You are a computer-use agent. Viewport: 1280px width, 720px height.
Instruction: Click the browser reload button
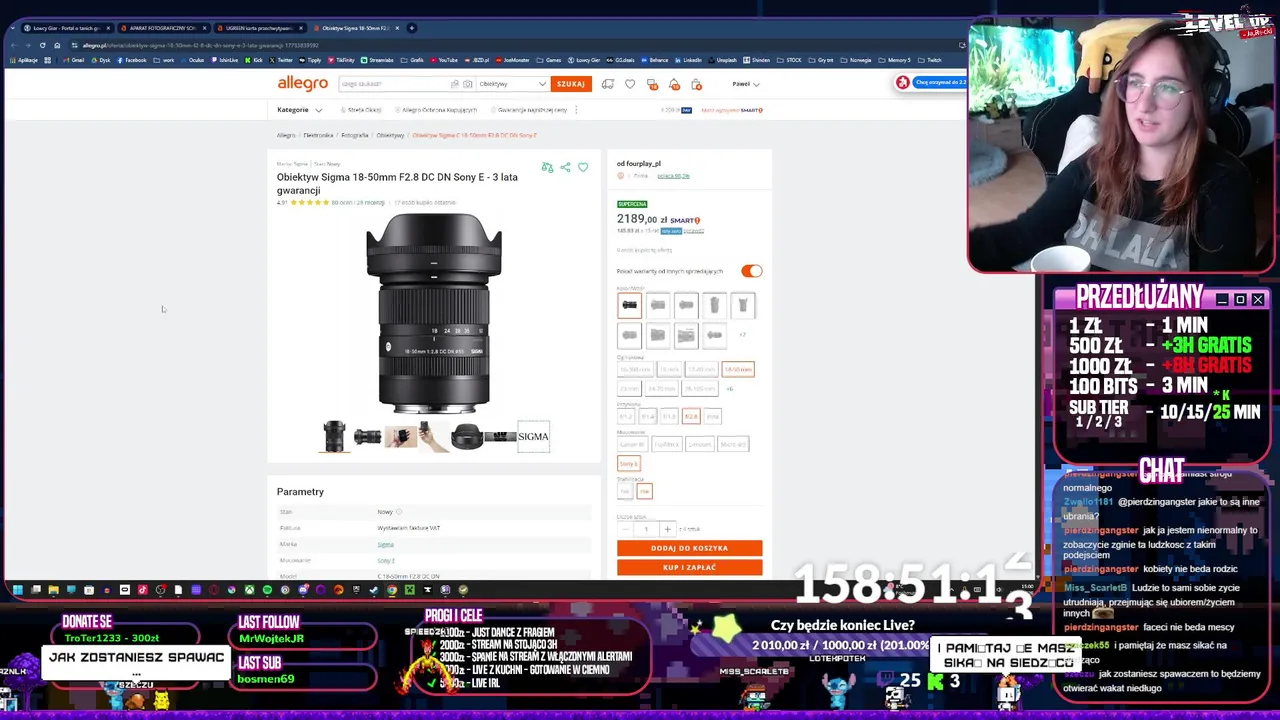point(42,45)
